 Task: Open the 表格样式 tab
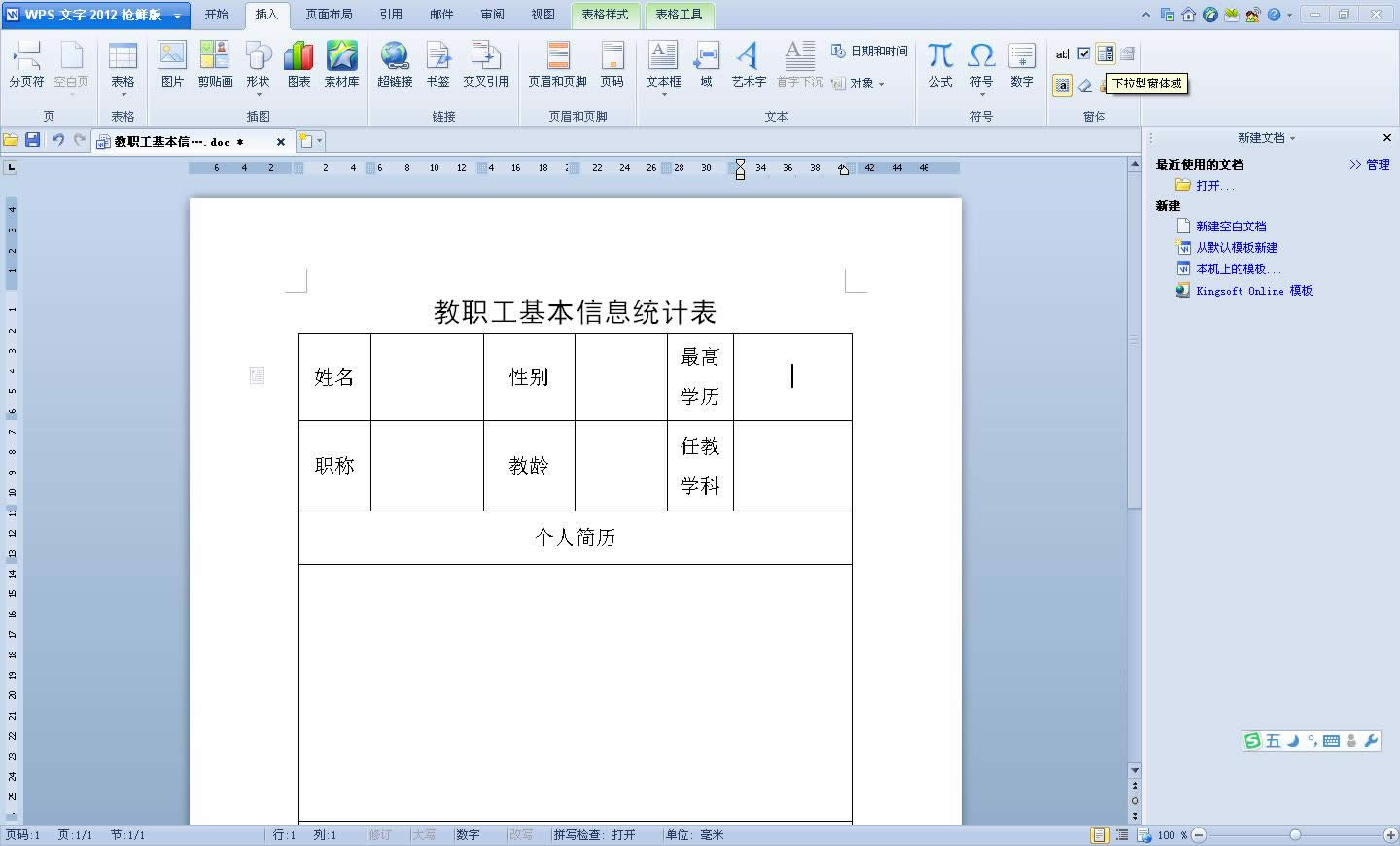coord(605,15)
